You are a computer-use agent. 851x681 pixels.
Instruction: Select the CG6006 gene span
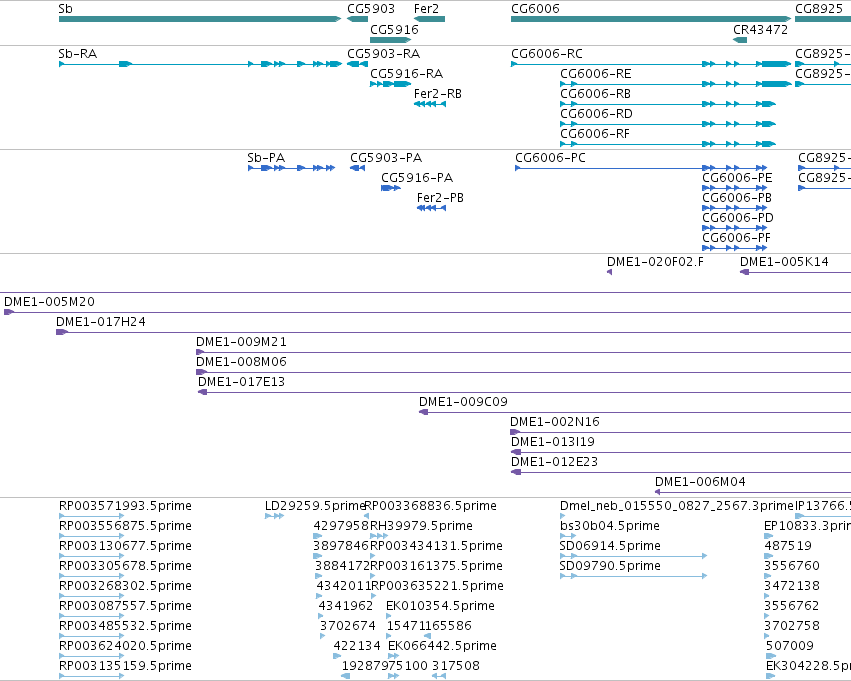pos(651,19)
